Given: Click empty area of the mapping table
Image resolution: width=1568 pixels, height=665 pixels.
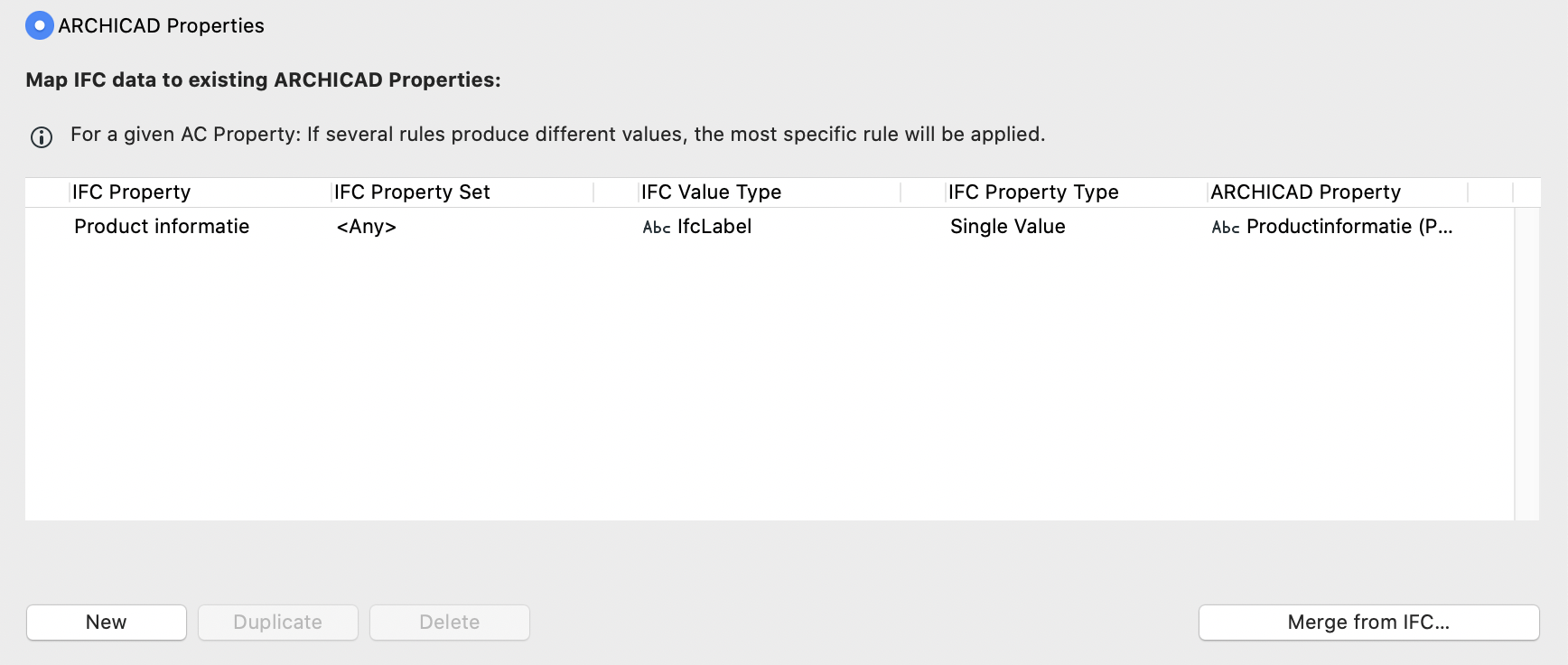Looking at the screenshot, I should (770, 381).
